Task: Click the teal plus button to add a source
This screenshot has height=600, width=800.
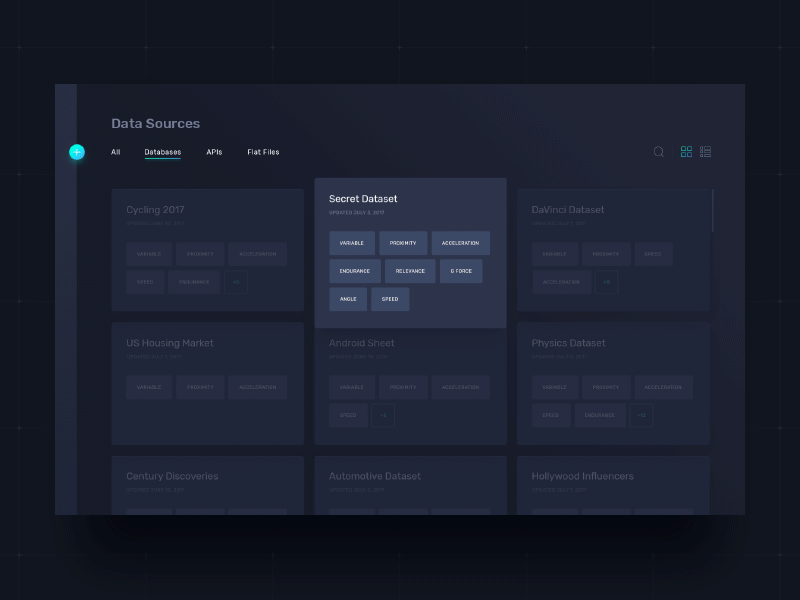Action: (77, 152)
